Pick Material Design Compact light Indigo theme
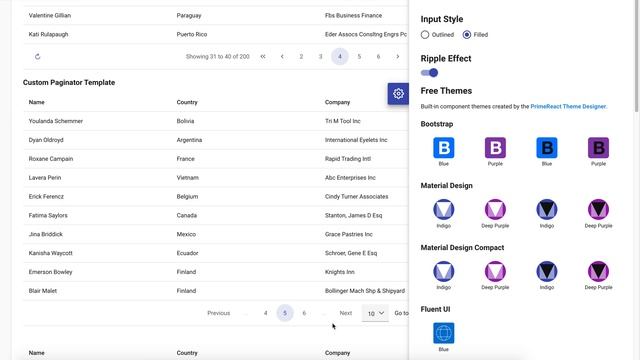 [444, 271]
